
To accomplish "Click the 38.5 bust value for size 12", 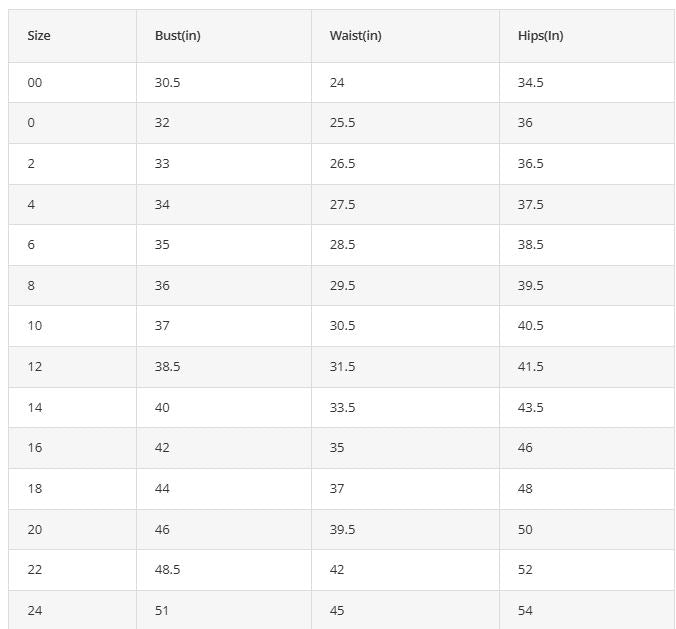I will 167,367.
